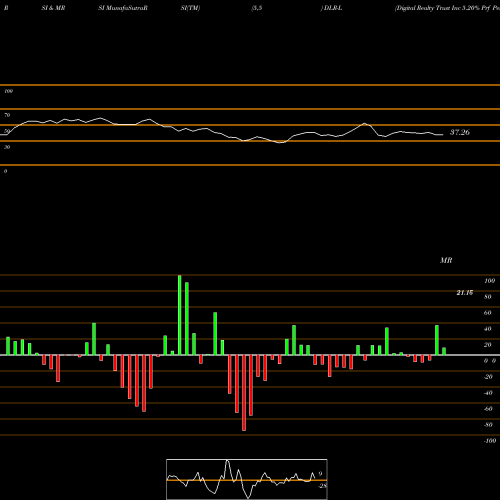500x500 pixels.
Task: Click the 9 value in mini chart
Action: coord(320,474)
